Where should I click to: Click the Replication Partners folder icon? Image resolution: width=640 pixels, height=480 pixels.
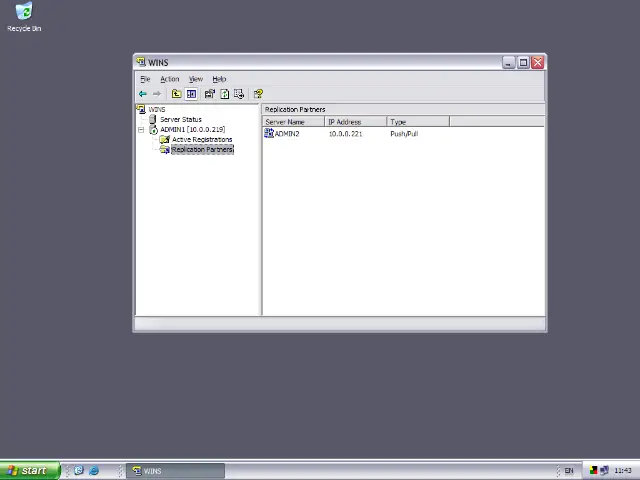coord(164,150)
